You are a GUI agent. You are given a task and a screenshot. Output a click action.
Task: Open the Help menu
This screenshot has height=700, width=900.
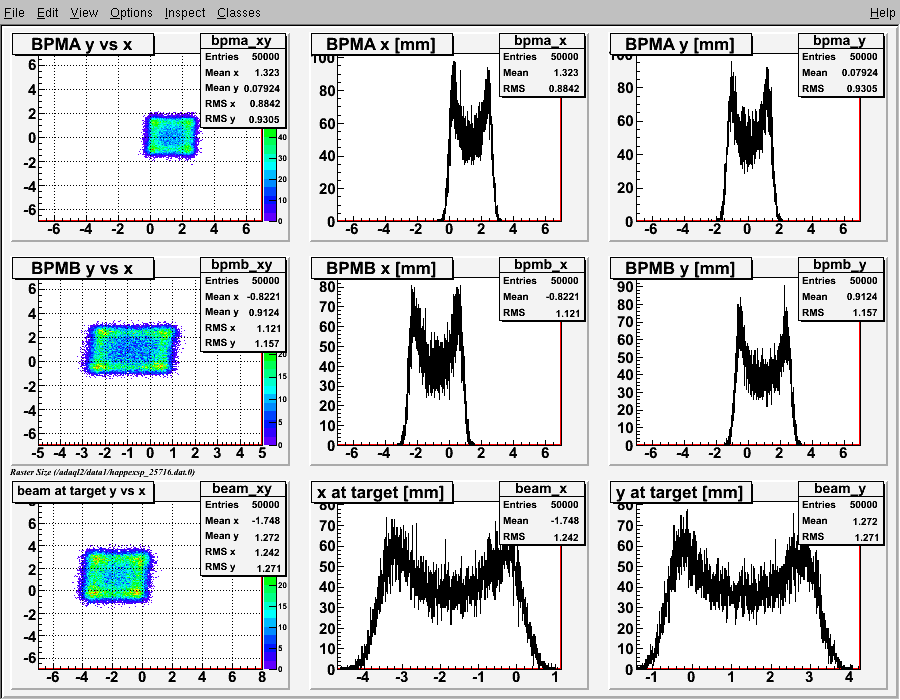(x=882, y=12)
